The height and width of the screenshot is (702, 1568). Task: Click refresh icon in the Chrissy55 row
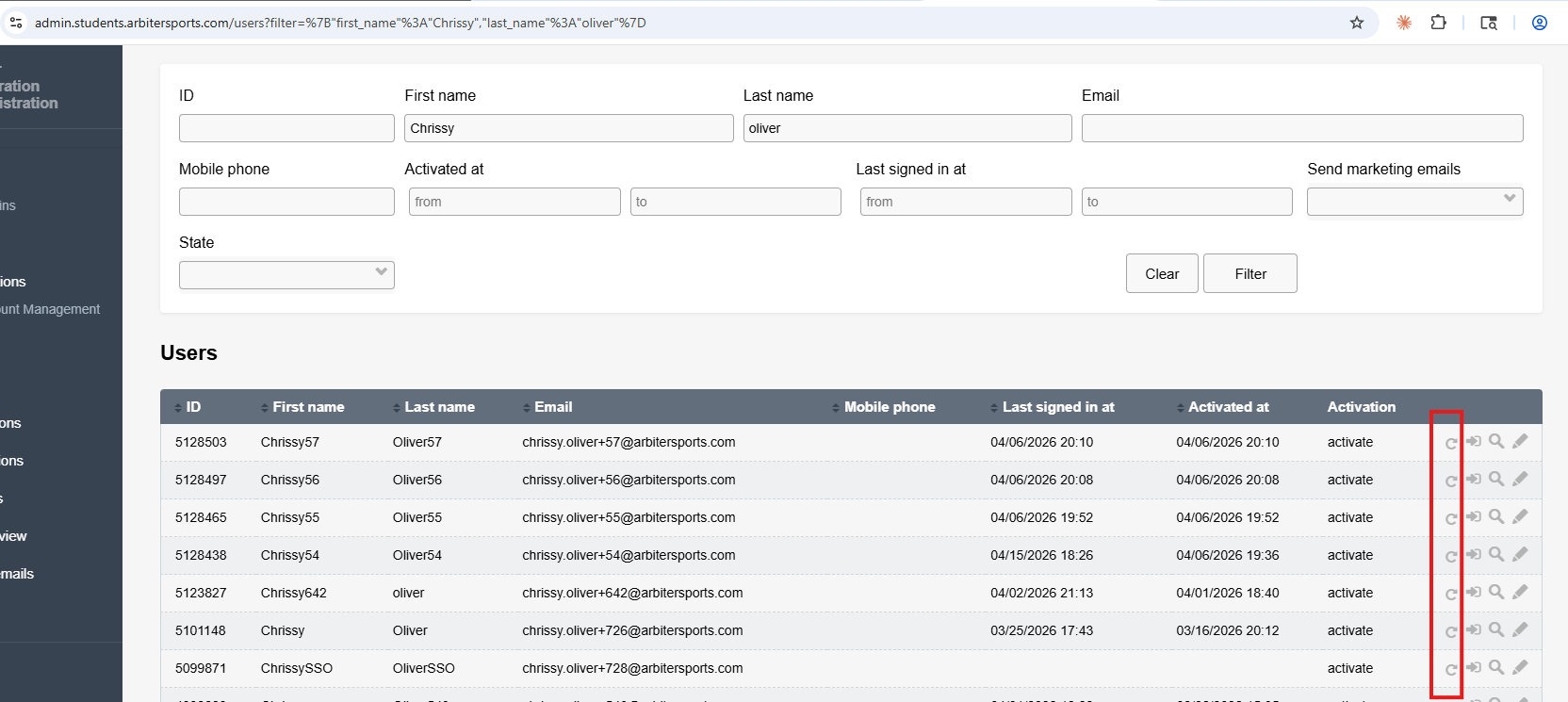coord(1451,518)
